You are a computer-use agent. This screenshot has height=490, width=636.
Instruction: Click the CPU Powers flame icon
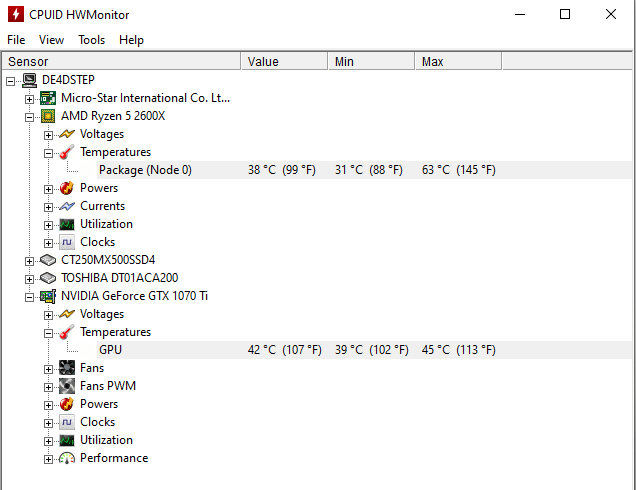pyautogui.click(x=67, y=188)
